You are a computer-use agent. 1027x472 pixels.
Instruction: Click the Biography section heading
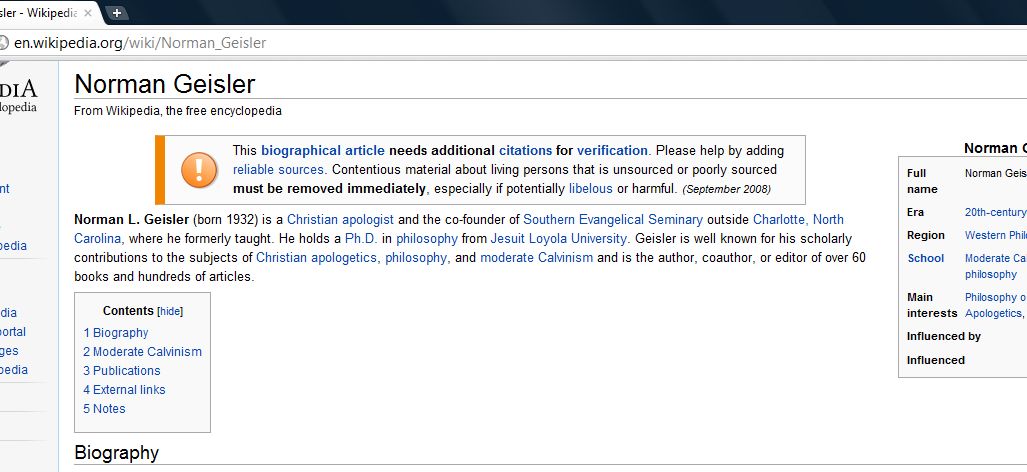[x=117, y=453]
